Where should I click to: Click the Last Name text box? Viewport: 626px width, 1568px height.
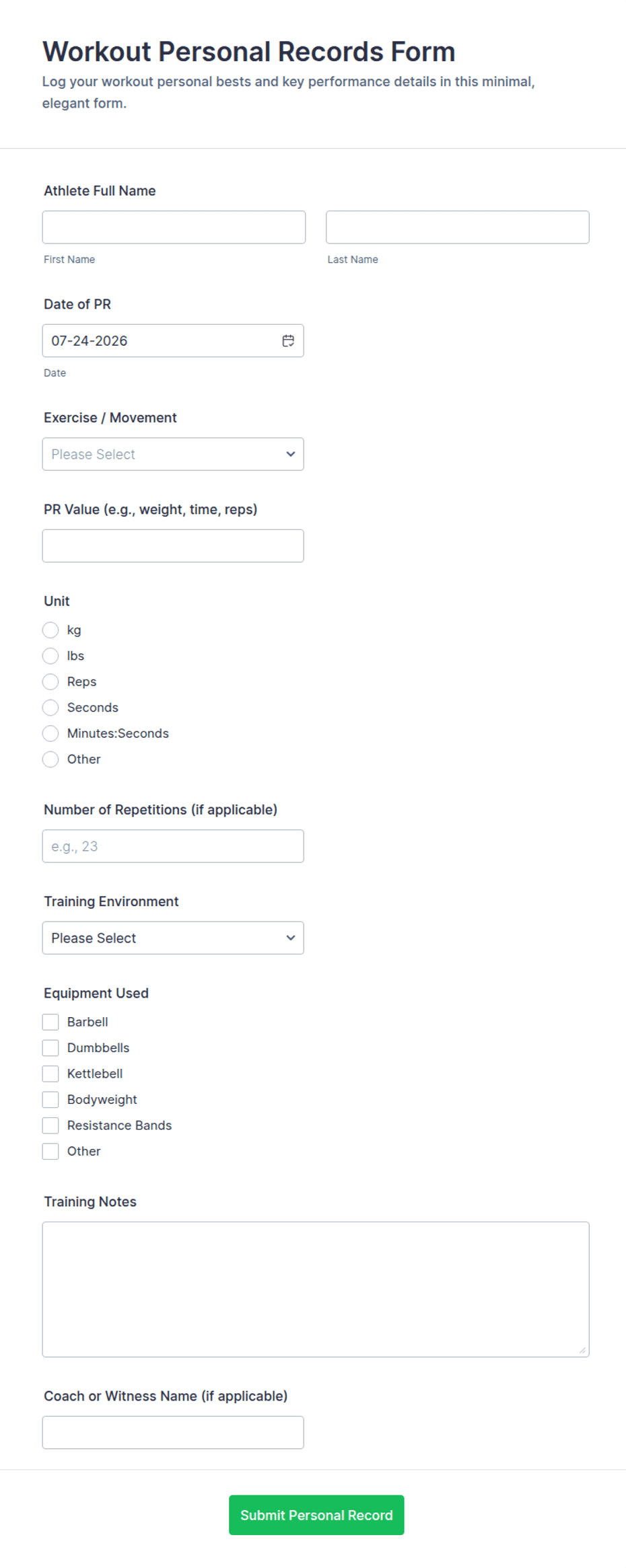458,227
